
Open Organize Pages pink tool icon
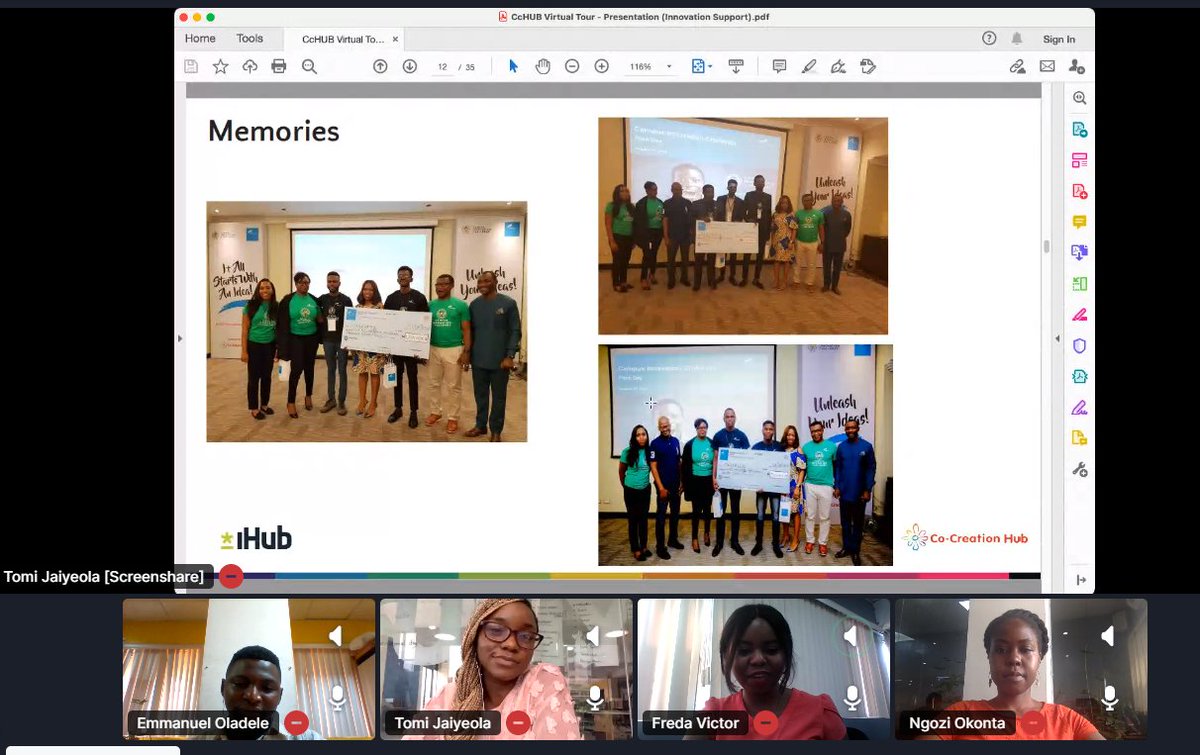point(1079,160)
